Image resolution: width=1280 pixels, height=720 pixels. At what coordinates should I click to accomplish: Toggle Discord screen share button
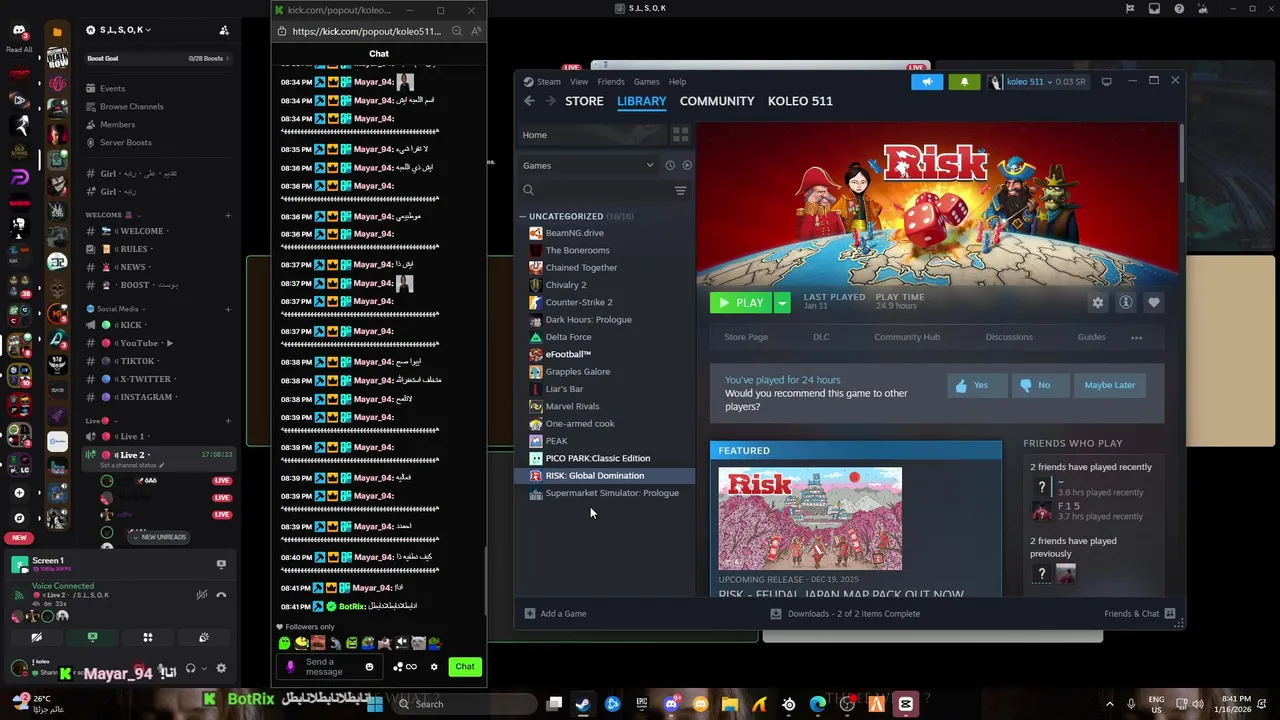coord(92,637)
